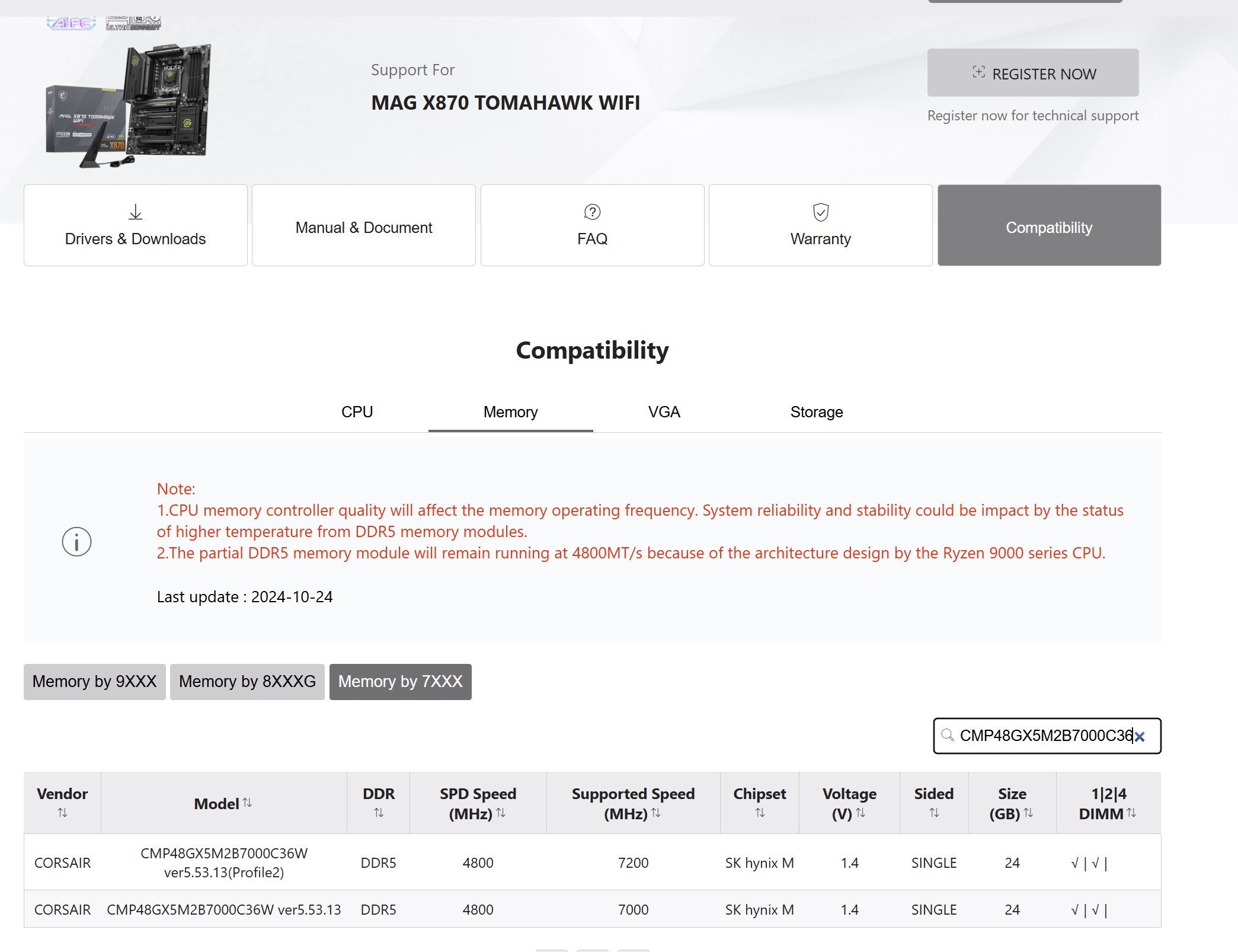Image resolution: width=1238 pixels, height=952 pixels.
Task: Open Manual & Document section
Action: (x=363, y=228)
